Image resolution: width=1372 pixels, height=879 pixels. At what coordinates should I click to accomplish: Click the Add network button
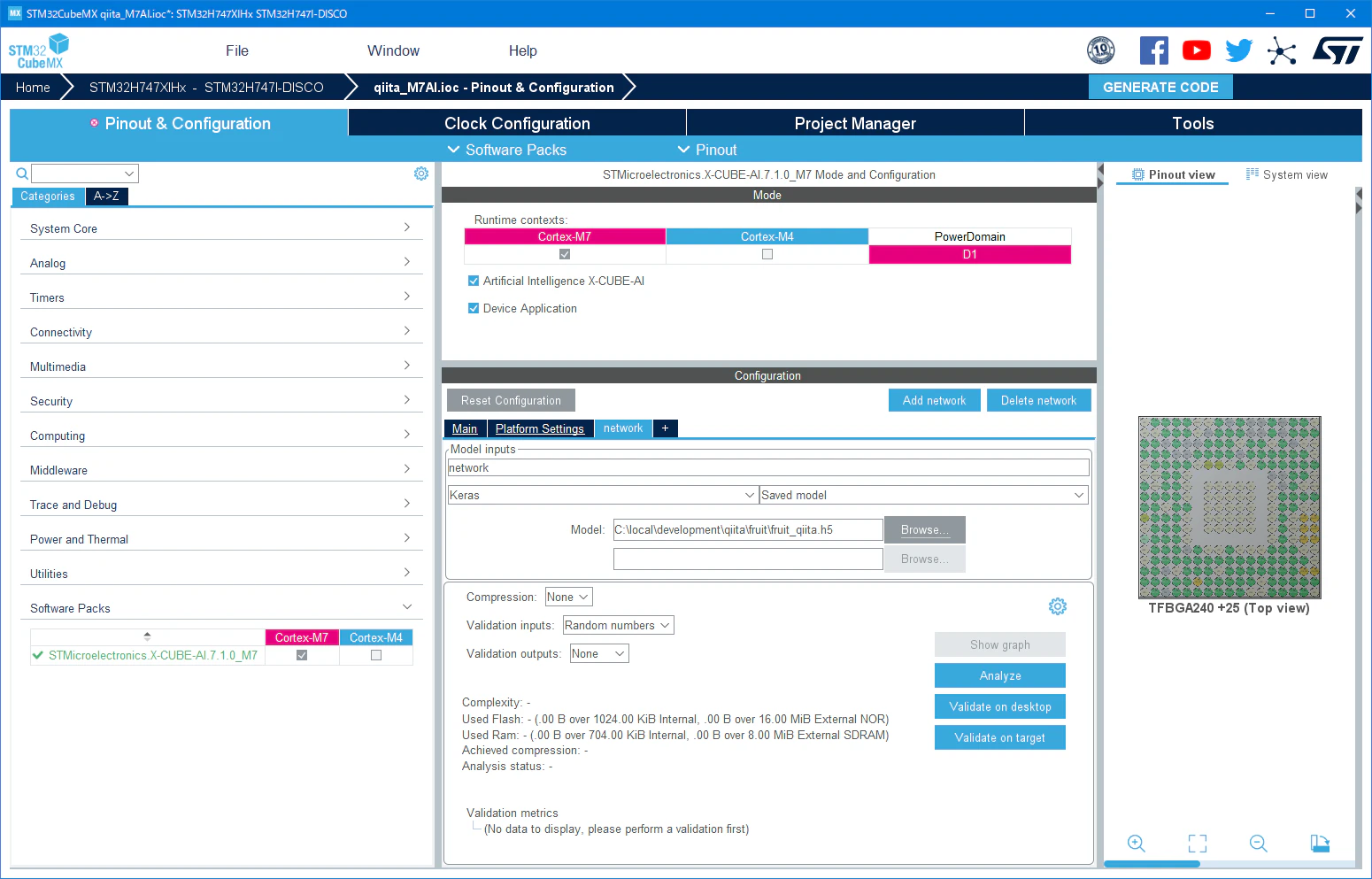pyautogui.click(x=934, y=401)
